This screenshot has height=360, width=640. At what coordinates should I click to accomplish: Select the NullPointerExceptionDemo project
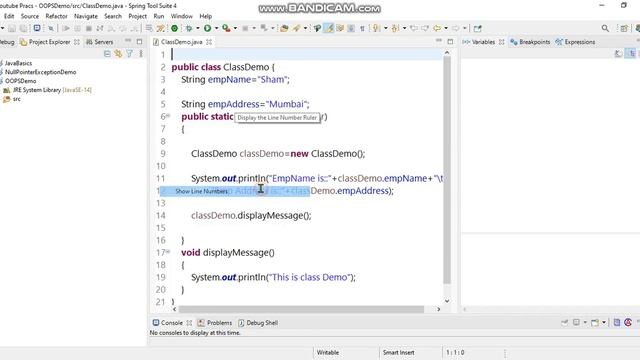click(40, 72)
